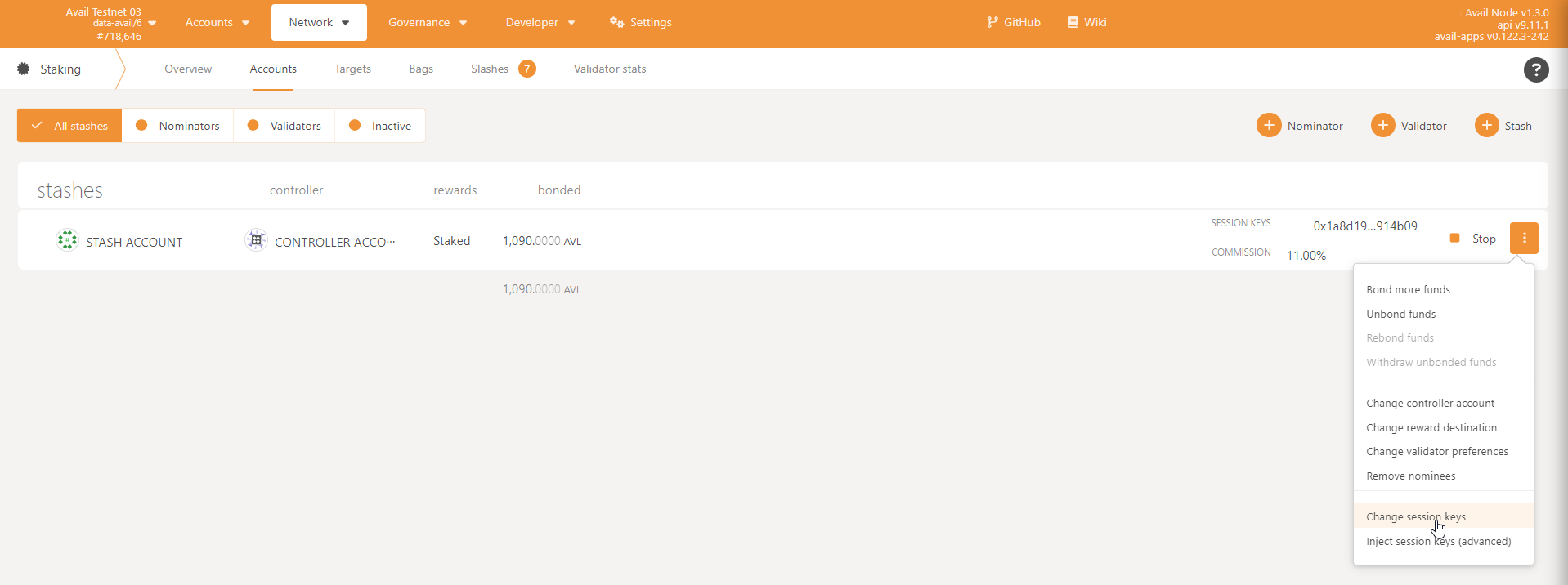1568x585 pixels.
Task: Click the plus icon beside Stash
Action: [1486, 126]
